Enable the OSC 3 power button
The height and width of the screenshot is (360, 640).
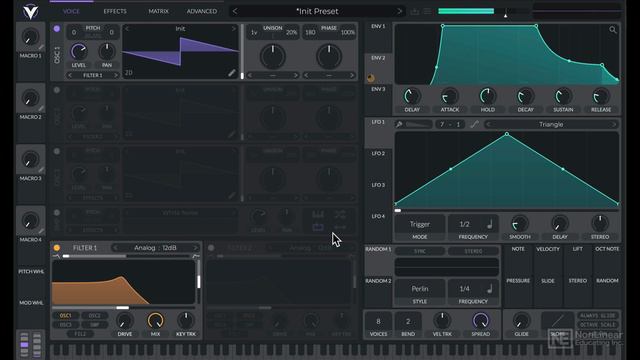pyautogui.click(x=57, y=151)
